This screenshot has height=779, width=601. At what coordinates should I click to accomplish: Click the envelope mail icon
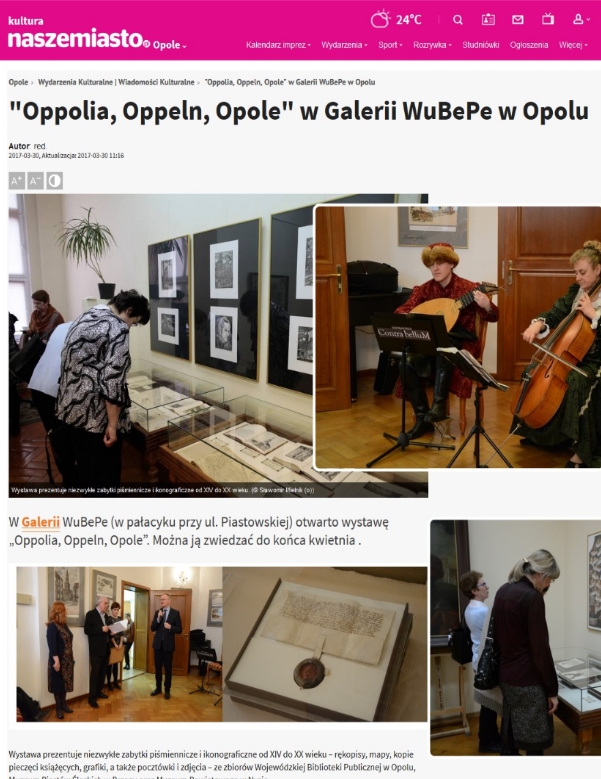518,19
